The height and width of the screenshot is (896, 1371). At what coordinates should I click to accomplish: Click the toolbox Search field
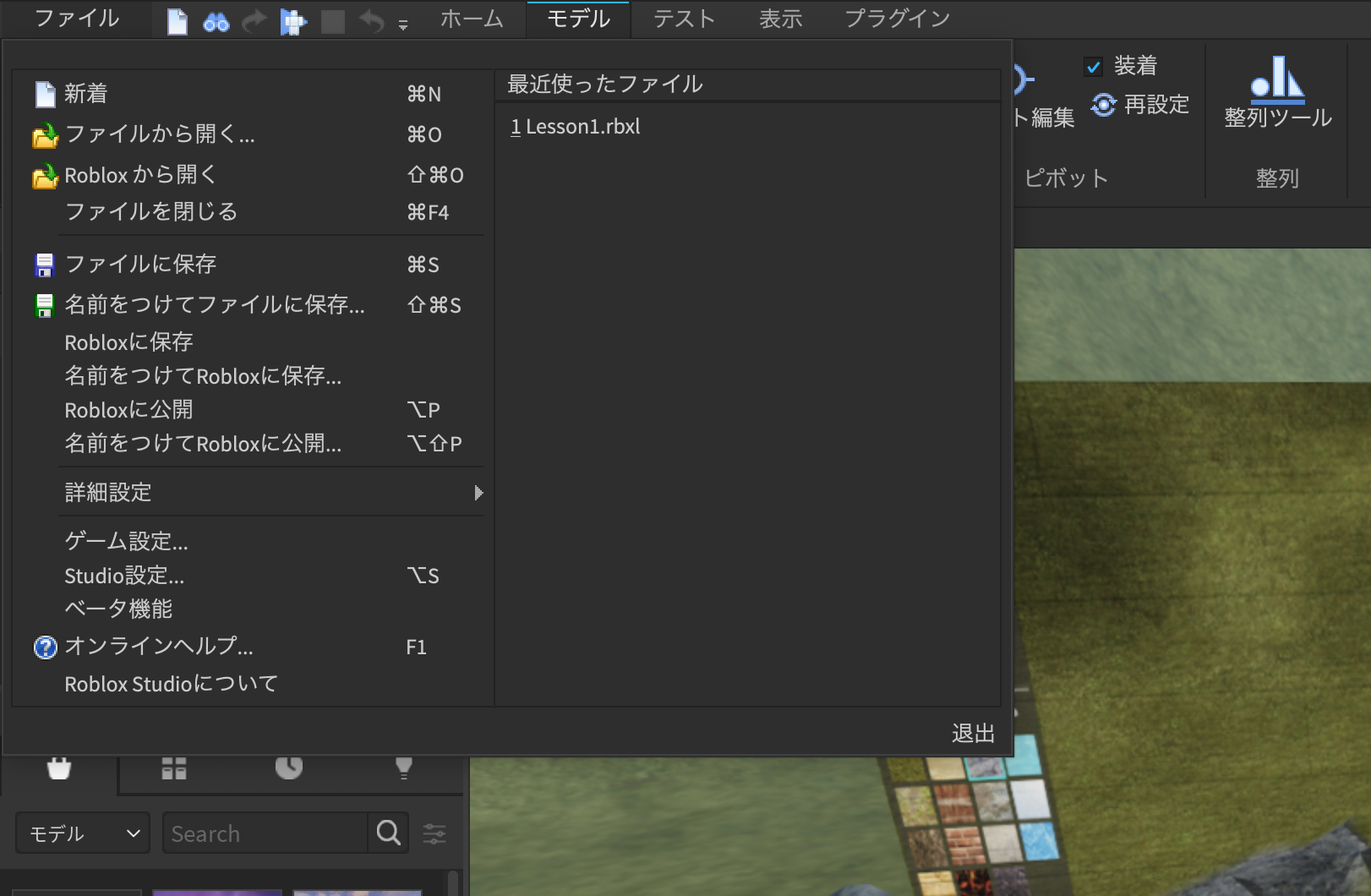(x=265, y=833)
